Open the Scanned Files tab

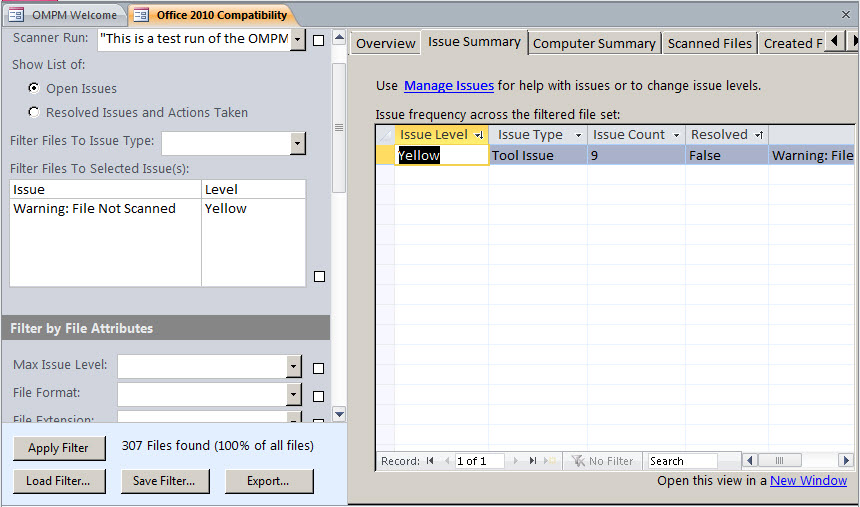[x=710, y=43]
